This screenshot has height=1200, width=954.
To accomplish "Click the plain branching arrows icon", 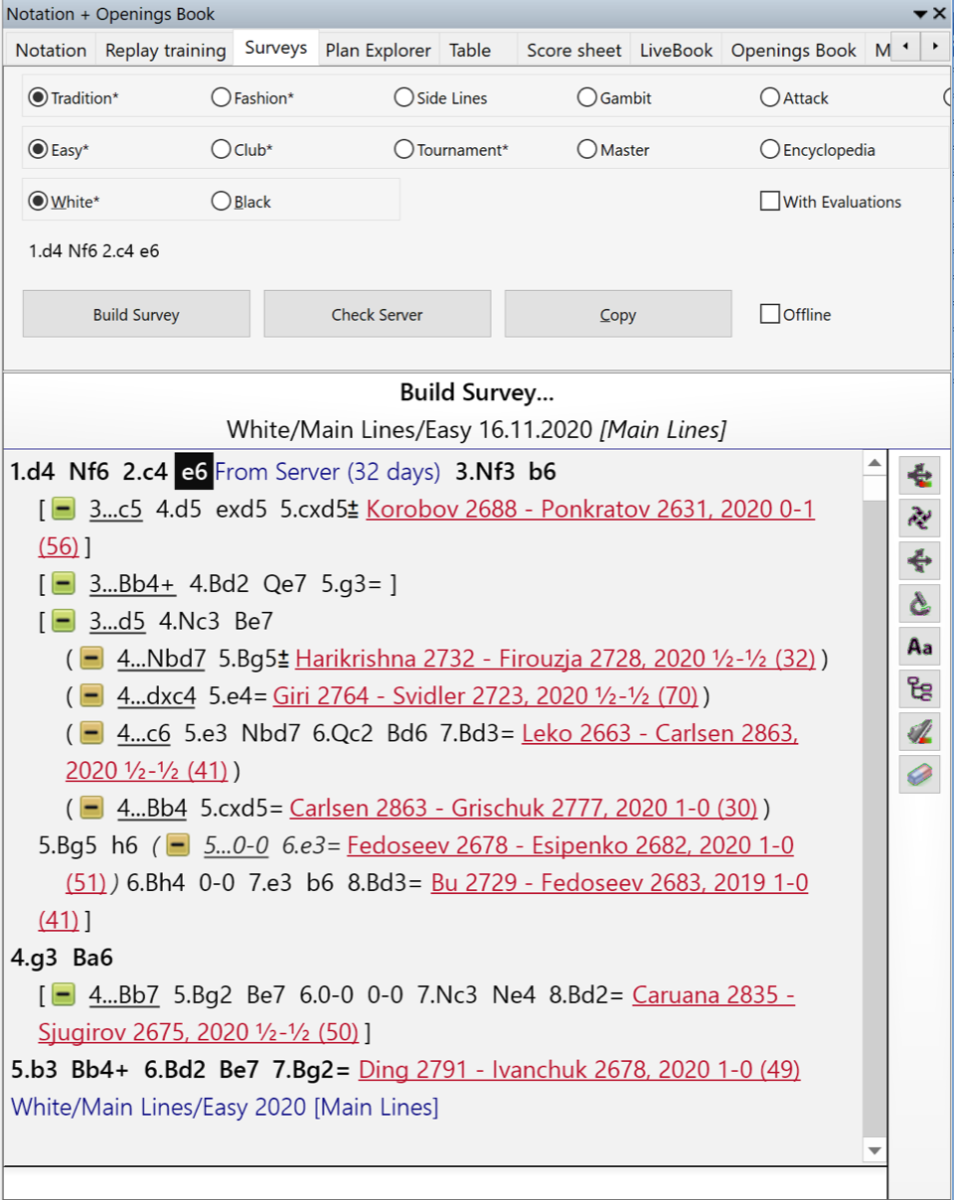I will (919, 561).
